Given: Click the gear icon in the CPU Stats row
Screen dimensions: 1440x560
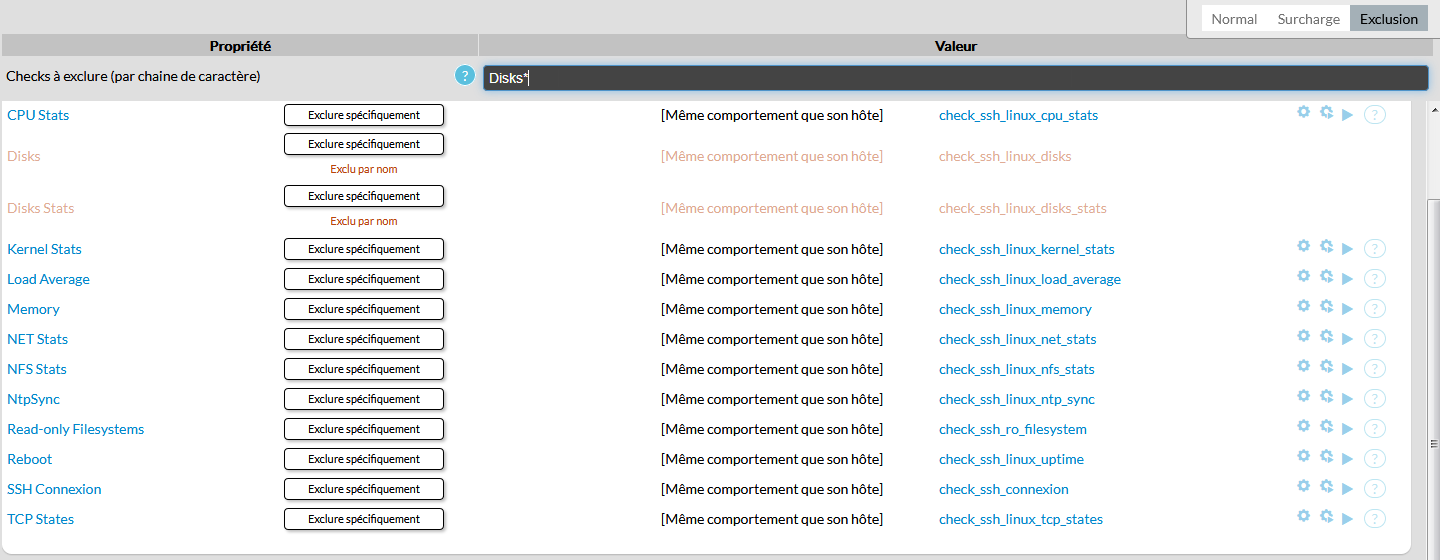Looking at the screenshot, I should (1303, 112).
